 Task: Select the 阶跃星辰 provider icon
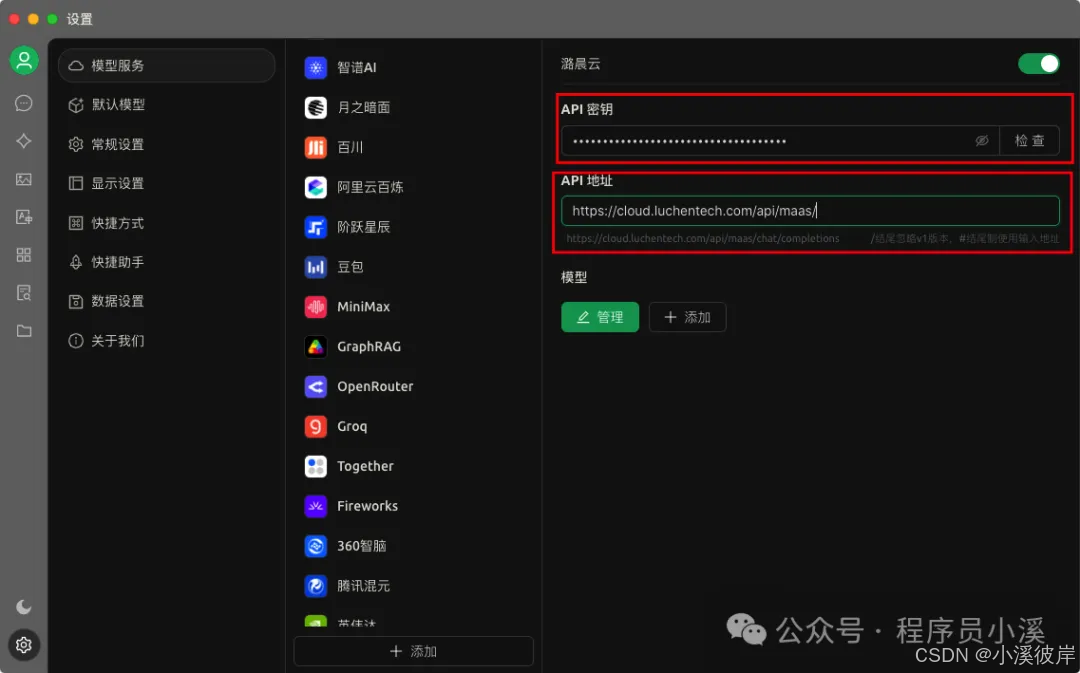pos(315,227)
